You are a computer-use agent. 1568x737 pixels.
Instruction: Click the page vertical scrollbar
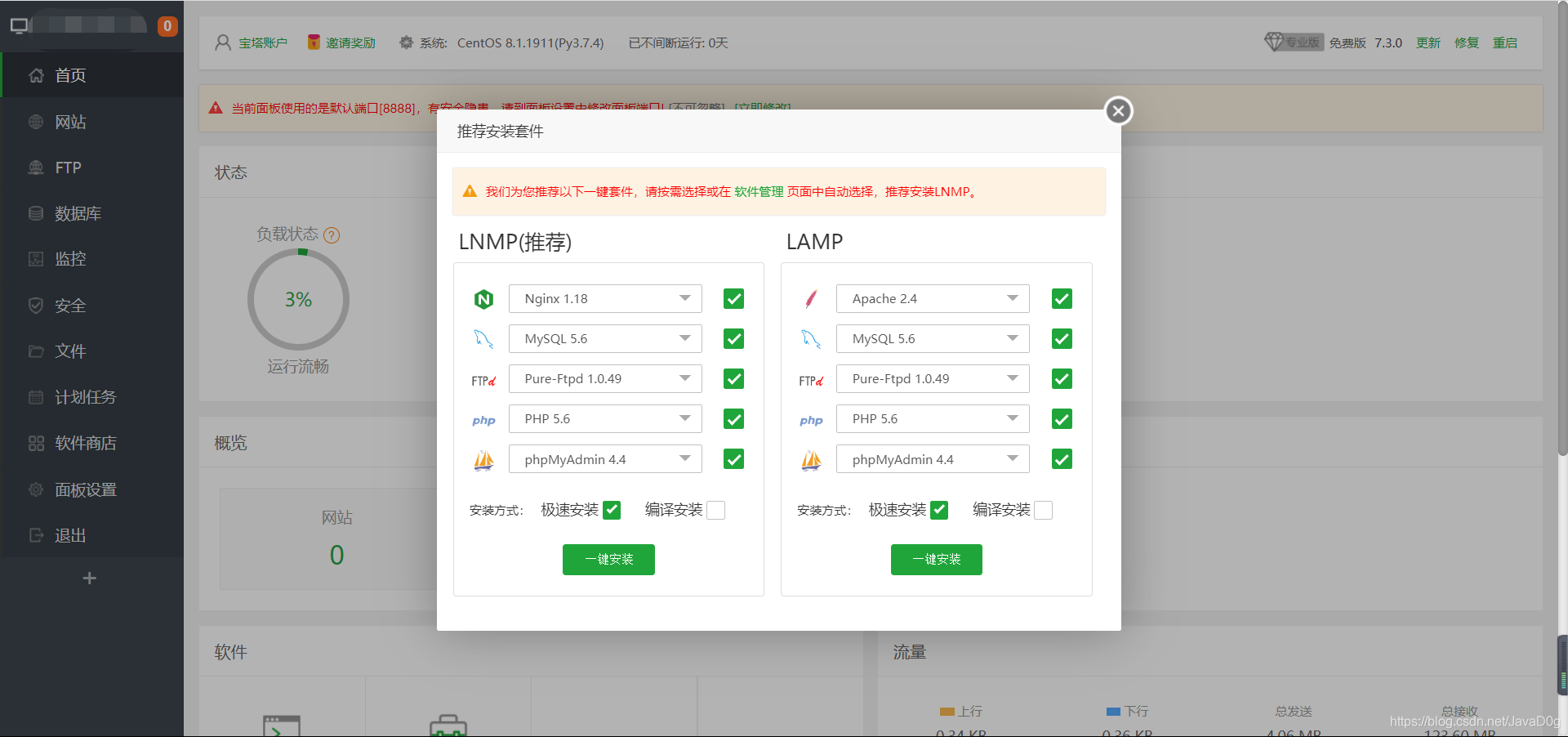click(x=1562, y=229)
